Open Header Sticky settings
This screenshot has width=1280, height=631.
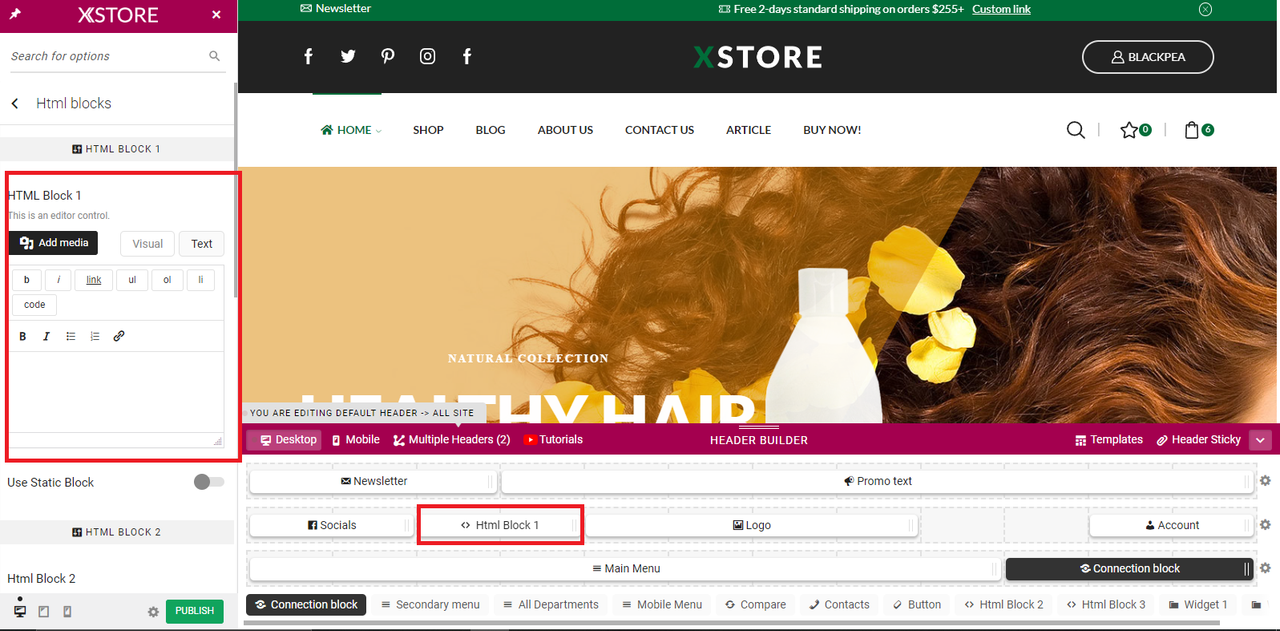tap(1198, 440)
